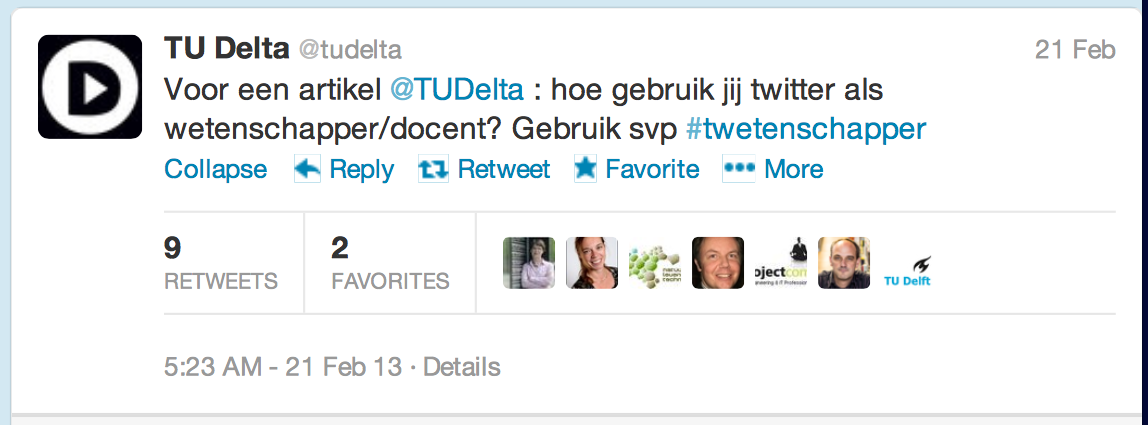1148x425 pixels.
Task: Open the projectcon logo avatar
Action: pos(781,264)
